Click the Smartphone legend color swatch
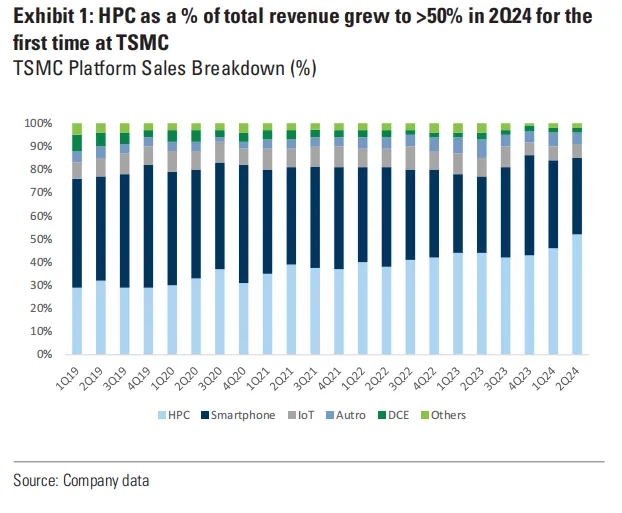This screenshot has width=622, height=513. pyautogui.click(x=205, y=415)
